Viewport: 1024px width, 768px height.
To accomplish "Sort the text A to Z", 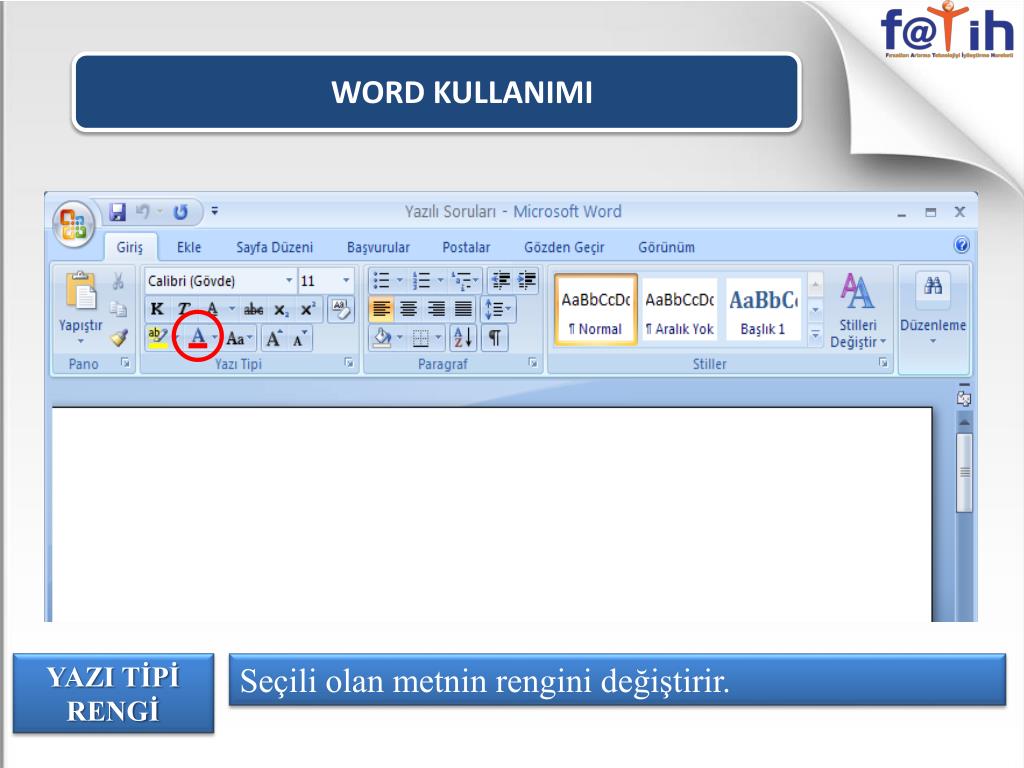I will tap(463, 338).
